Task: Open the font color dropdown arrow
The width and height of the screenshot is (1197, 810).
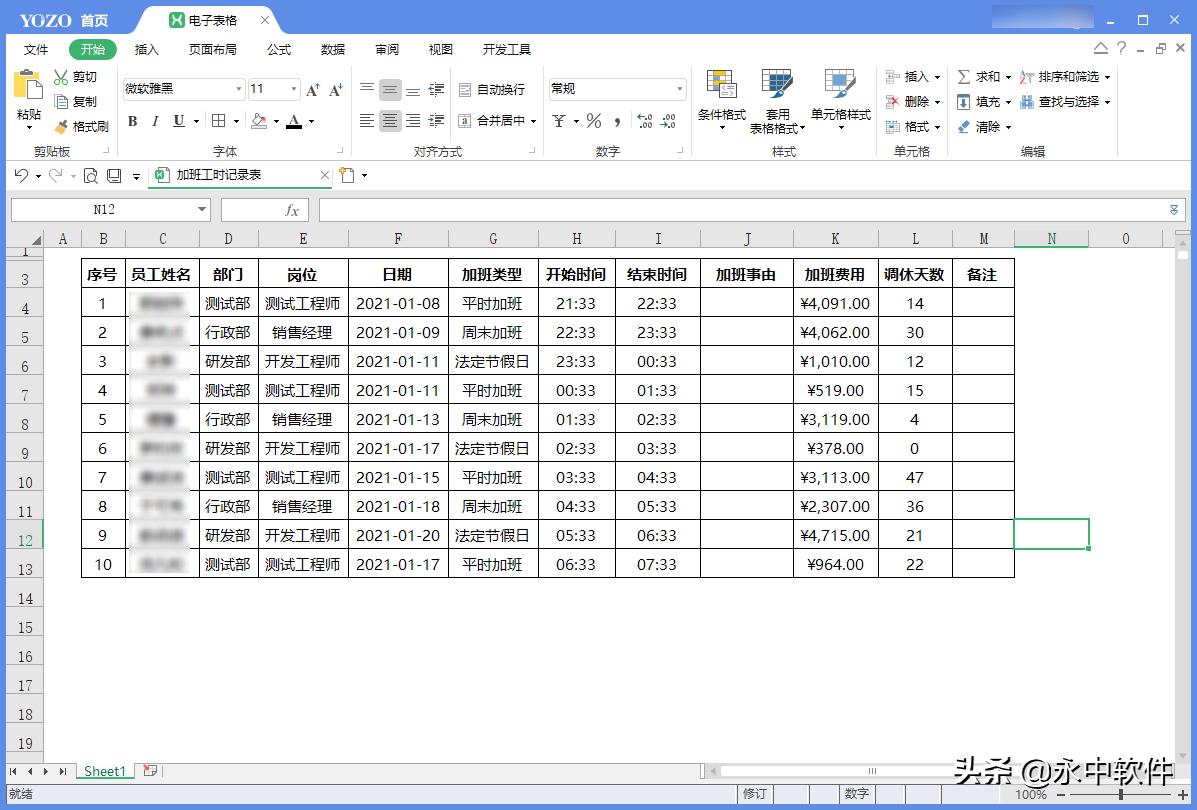Action: 311,122
